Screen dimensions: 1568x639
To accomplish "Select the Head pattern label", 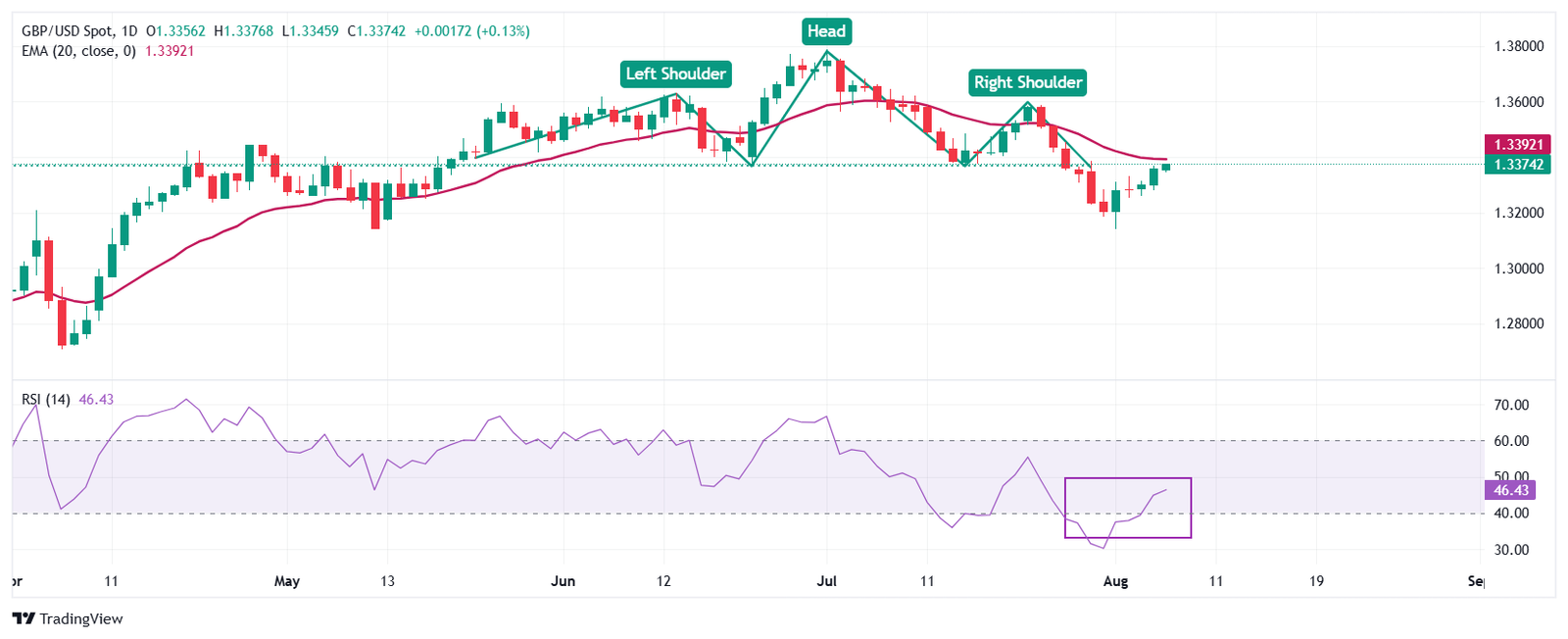I will click(826, 31).
